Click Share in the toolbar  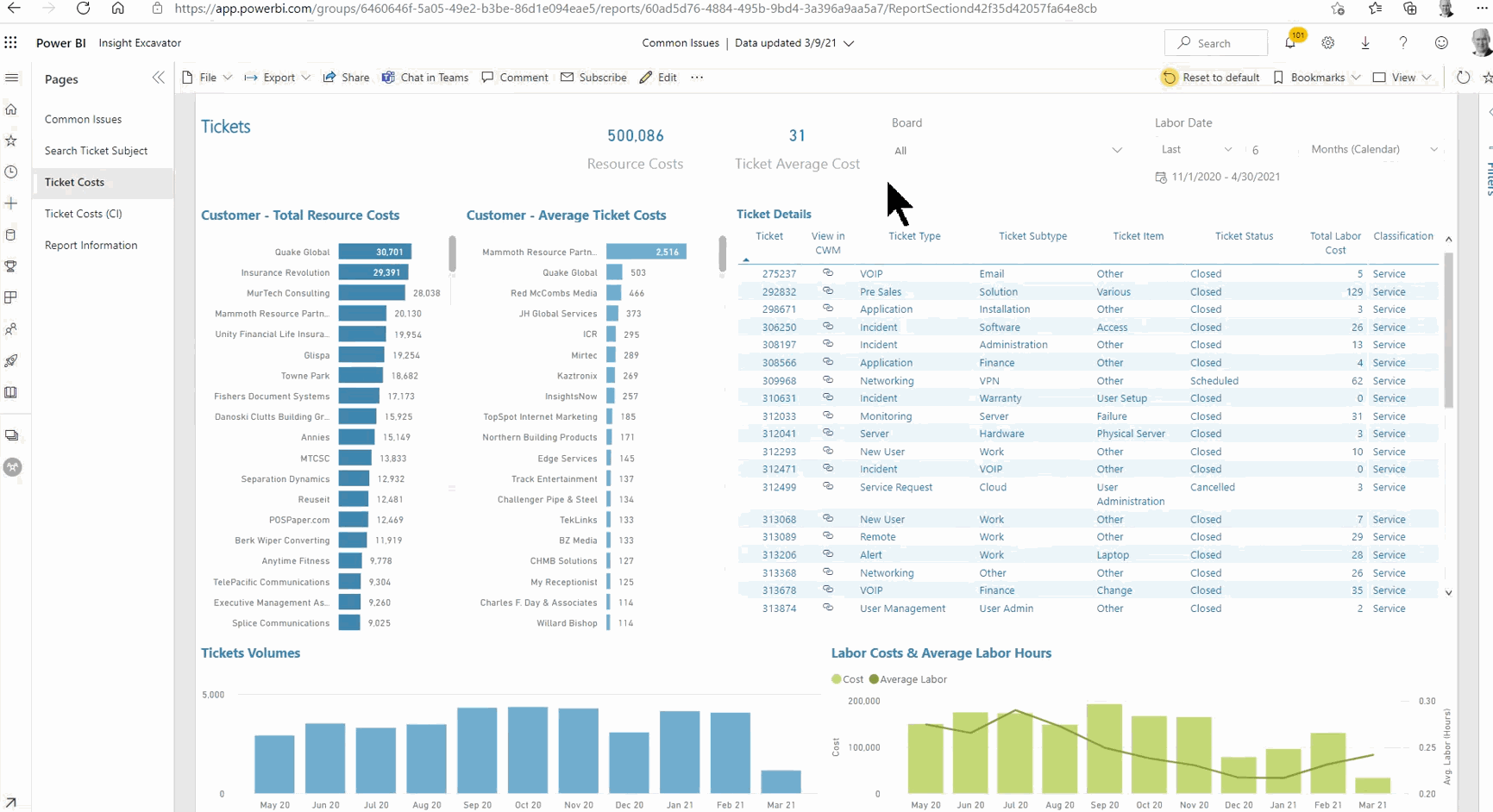(346, 78)
